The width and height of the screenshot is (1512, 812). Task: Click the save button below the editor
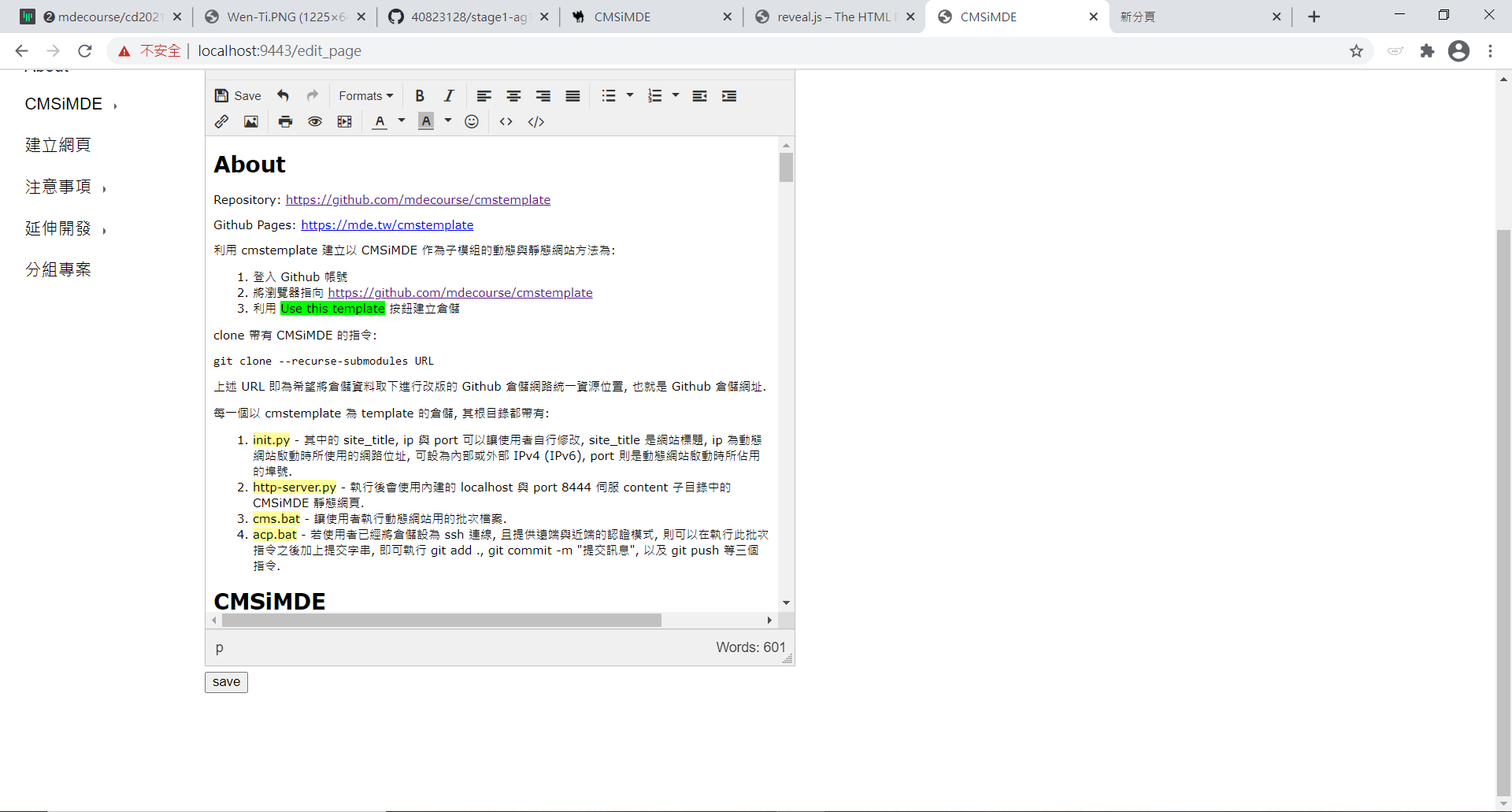(226, 682)
